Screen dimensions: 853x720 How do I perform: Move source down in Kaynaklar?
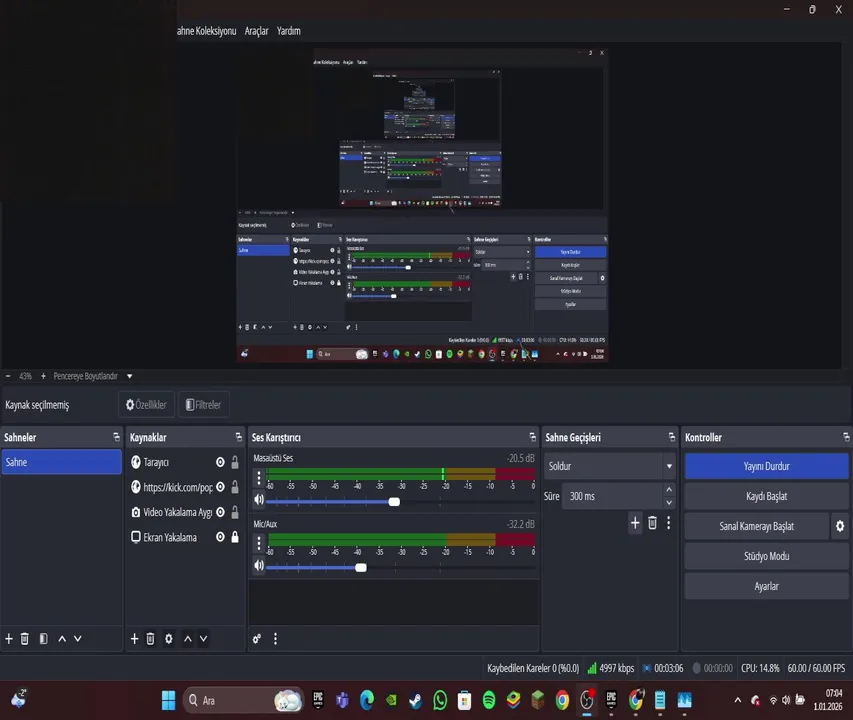pyautogui.click(x=203, y=638)
